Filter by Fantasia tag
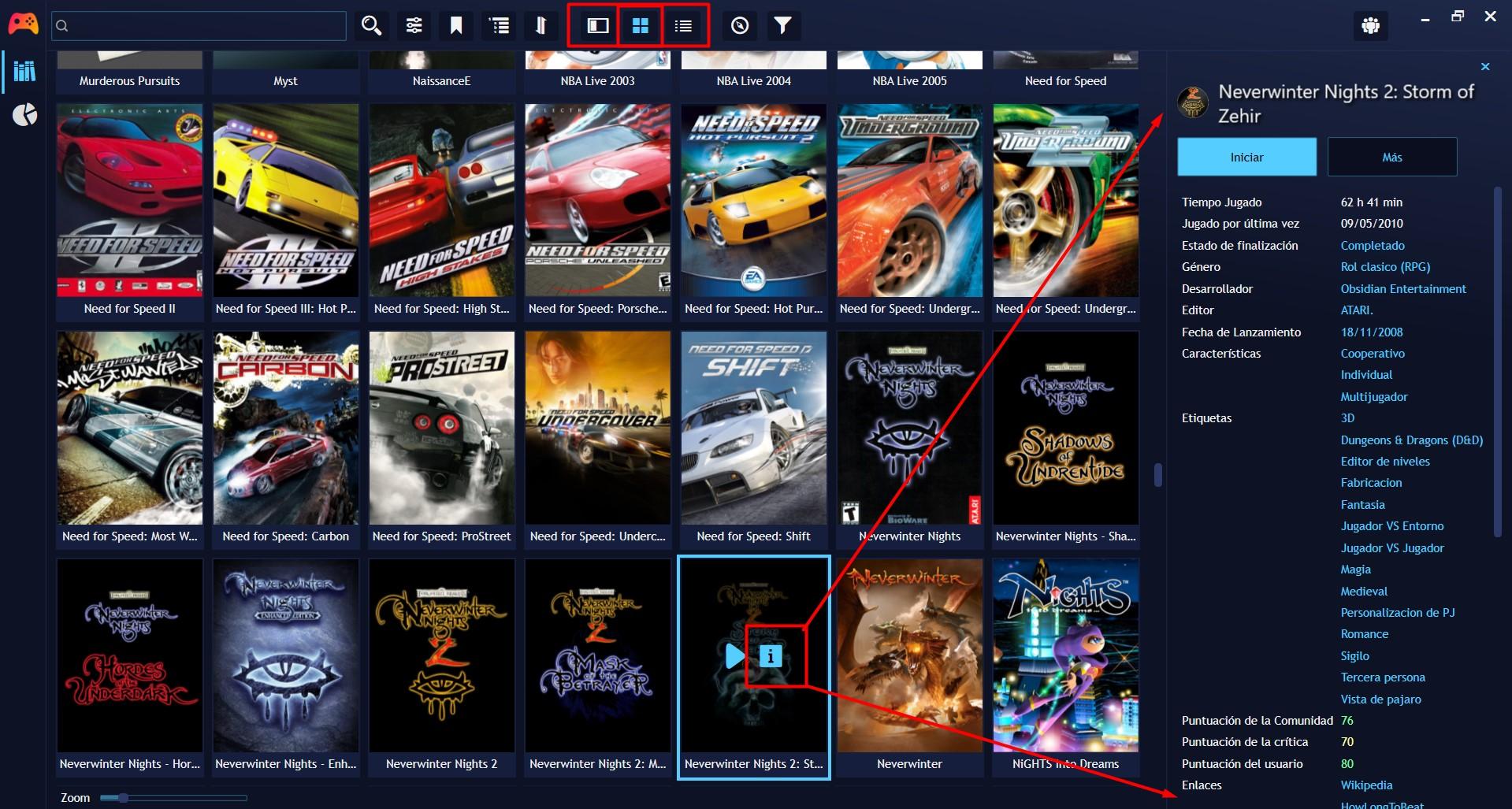 (1362, 505)
